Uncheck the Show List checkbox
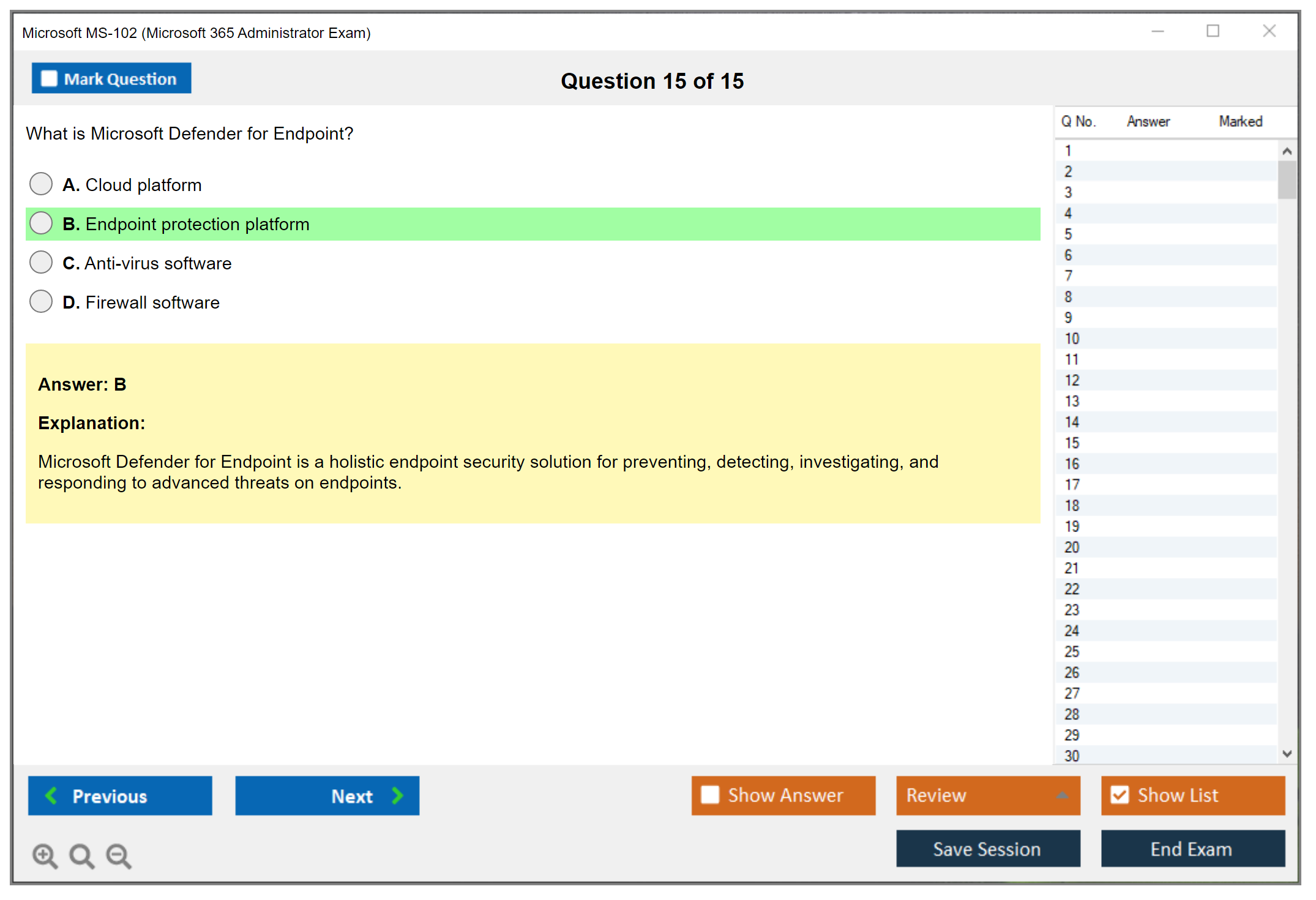 click(1120, 795)
